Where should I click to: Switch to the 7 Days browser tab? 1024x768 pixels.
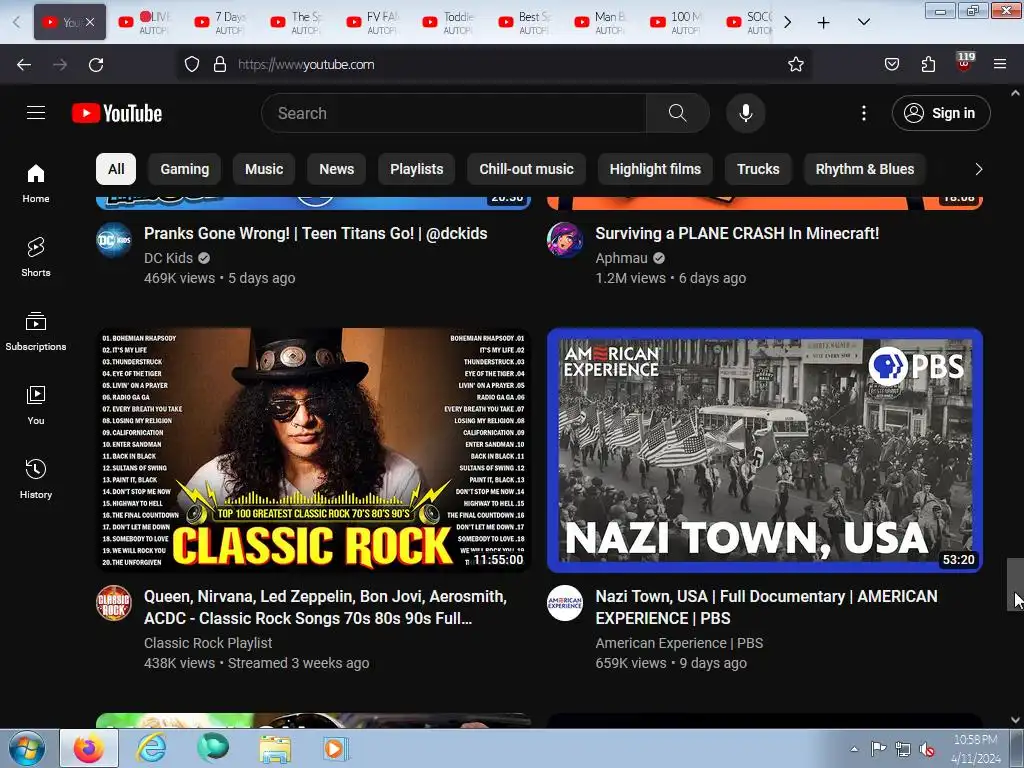(x=221, y=23)
